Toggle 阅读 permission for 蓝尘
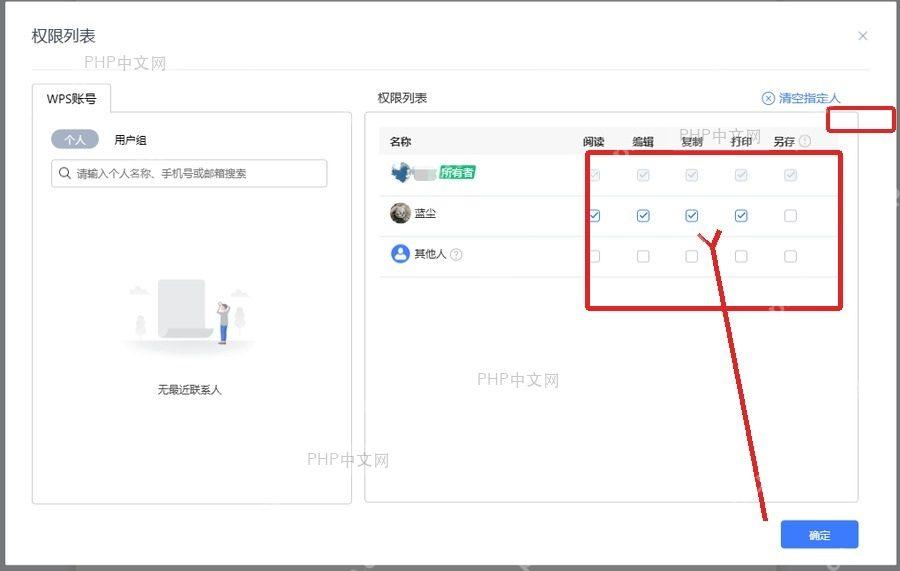900x571 pixels. pyautogui.click(x=594, y=215)
